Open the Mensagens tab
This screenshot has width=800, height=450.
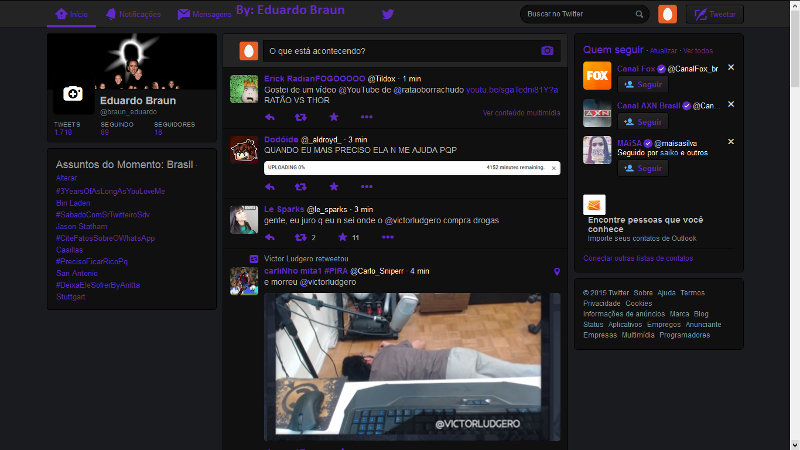tap(204, 14)
